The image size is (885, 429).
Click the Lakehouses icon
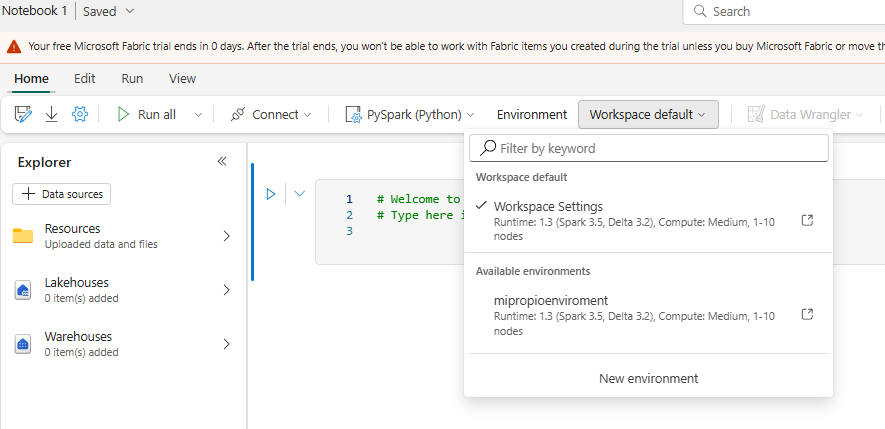pos(23,290)
